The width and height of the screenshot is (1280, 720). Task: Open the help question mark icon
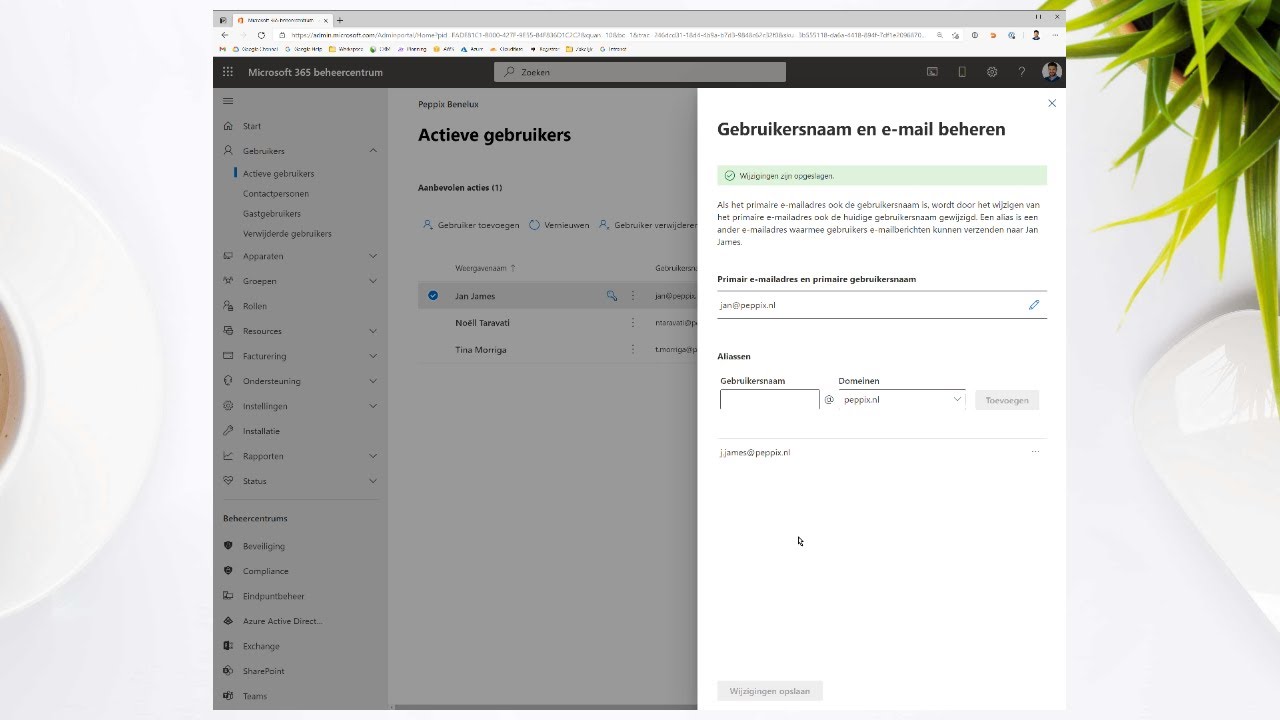[1021, 72]
